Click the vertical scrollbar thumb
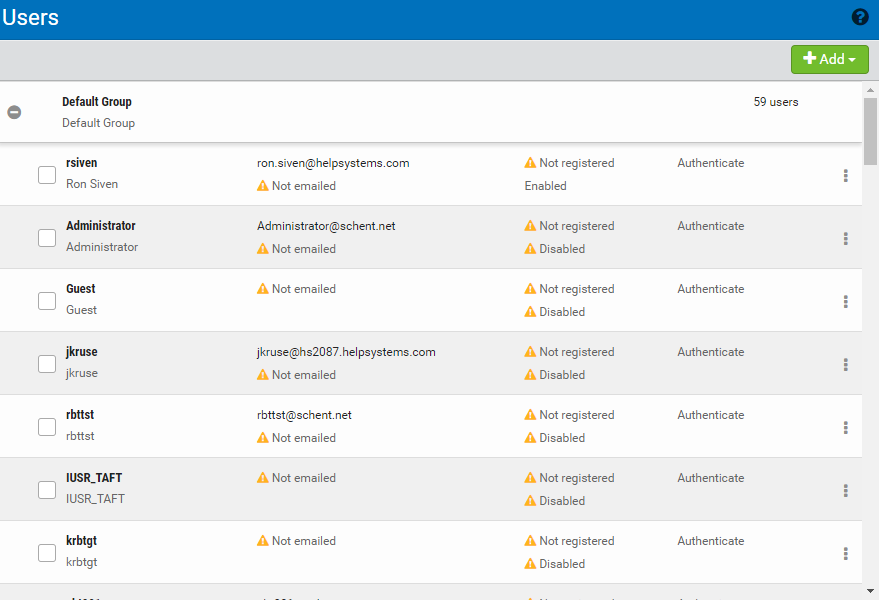This screenshot has height=600, width=879. point(870,130)
